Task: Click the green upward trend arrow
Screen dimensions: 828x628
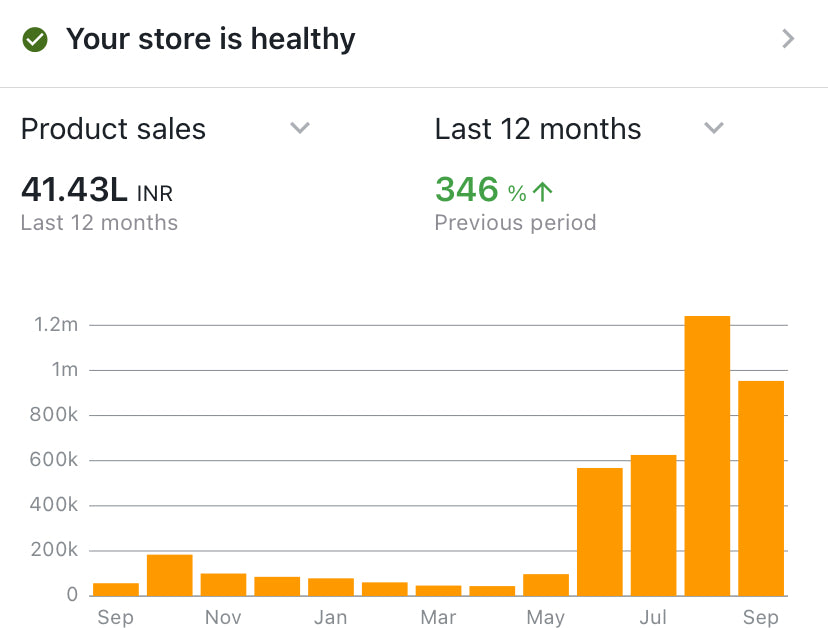Action: pos(543,192)
